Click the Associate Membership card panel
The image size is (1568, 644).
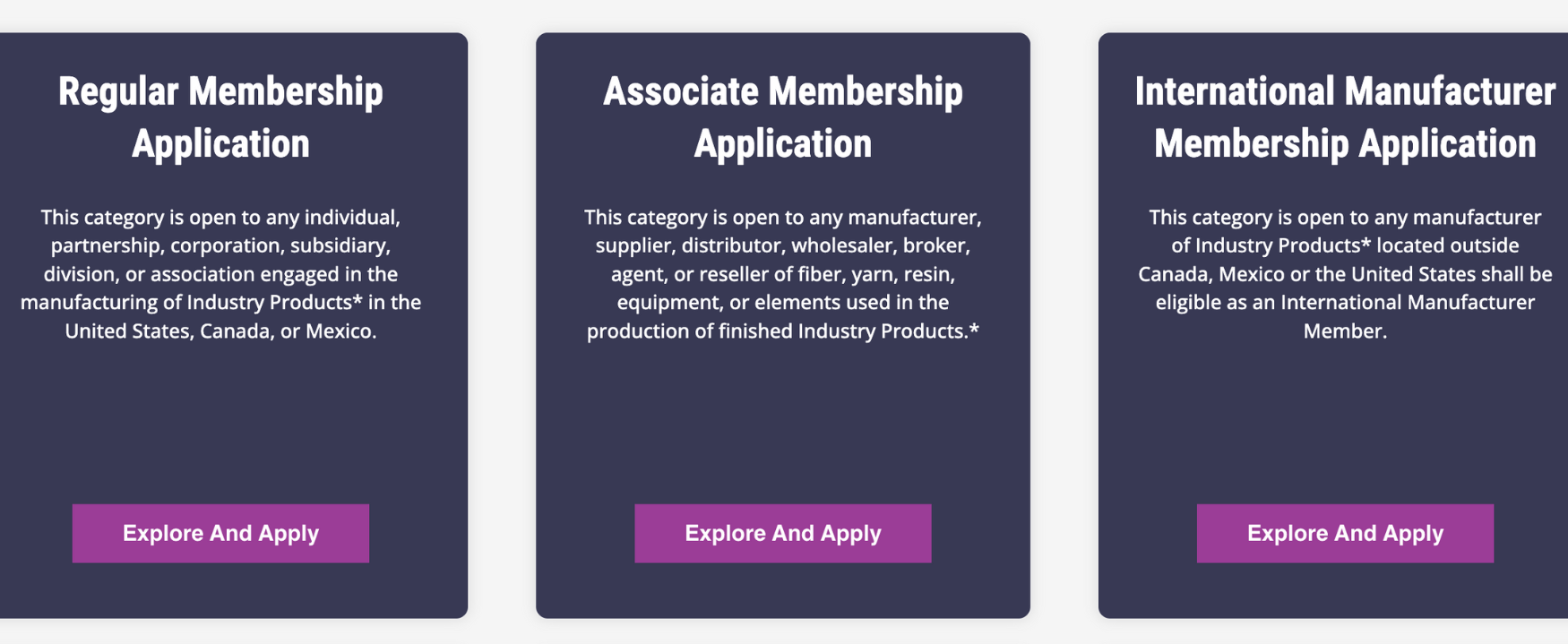pyautogui.click(x=782, y=412)
